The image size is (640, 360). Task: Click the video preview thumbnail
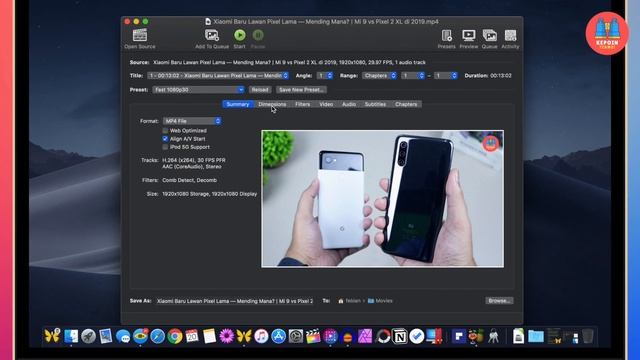pyautogui.click(x=382, y=199)
